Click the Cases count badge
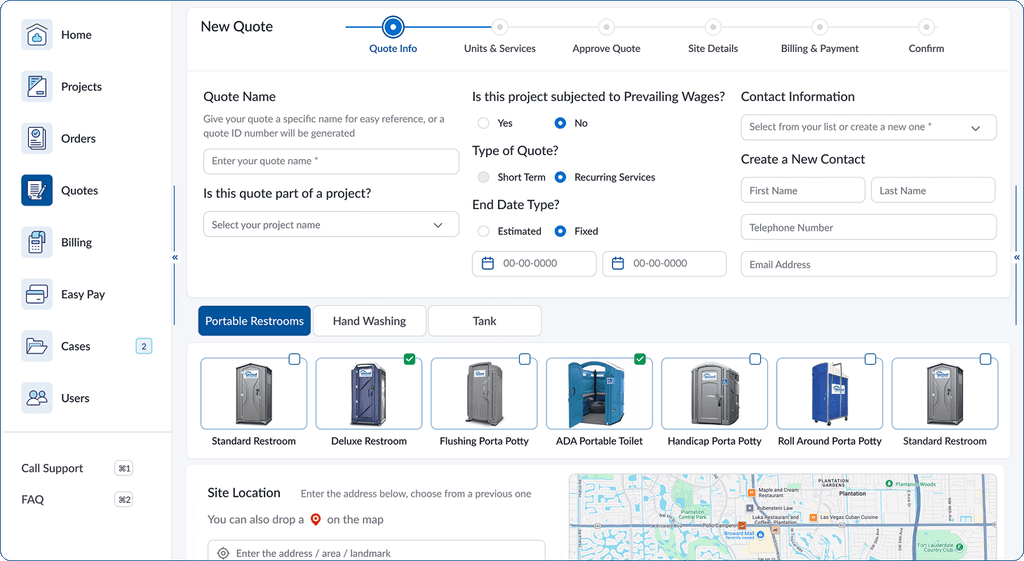Image resolution: width=1024 pixels, height=561 pixels. pos(144,346)
